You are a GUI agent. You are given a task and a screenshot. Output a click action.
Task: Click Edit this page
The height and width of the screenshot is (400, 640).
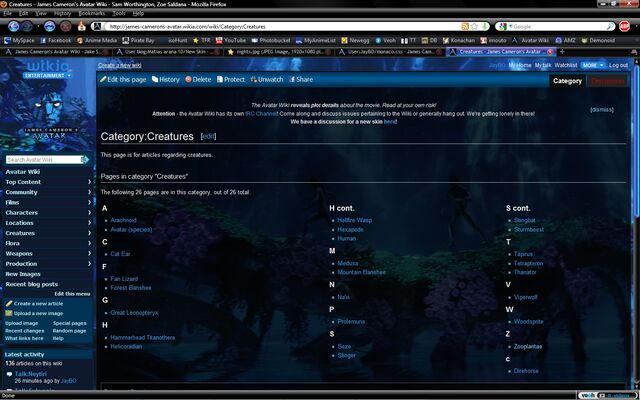click(x=123, y=80)
